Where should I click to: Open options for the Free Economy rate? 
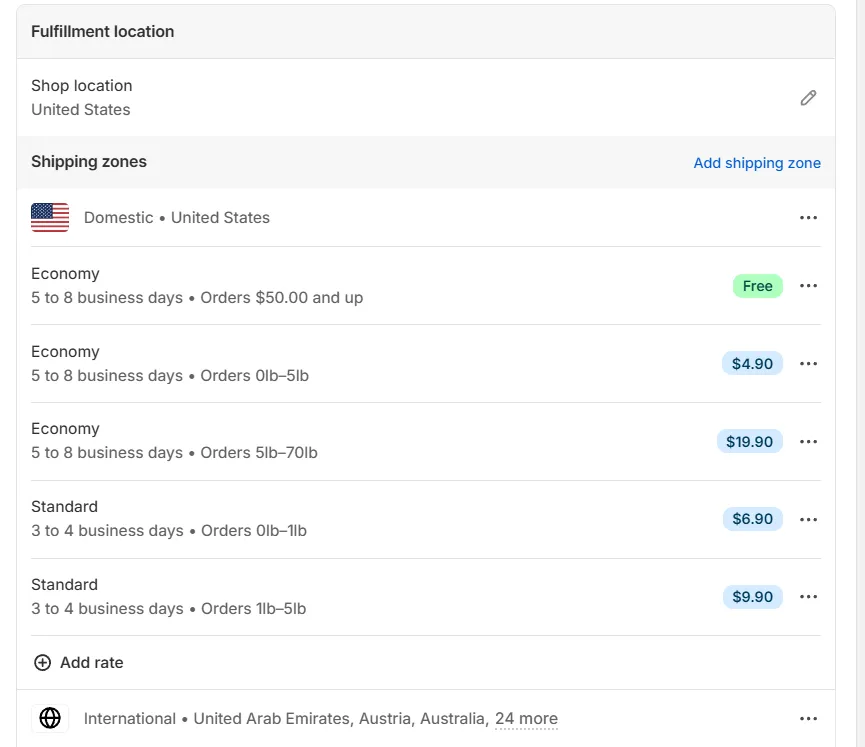pyautogui.click(x=808, y=286)
